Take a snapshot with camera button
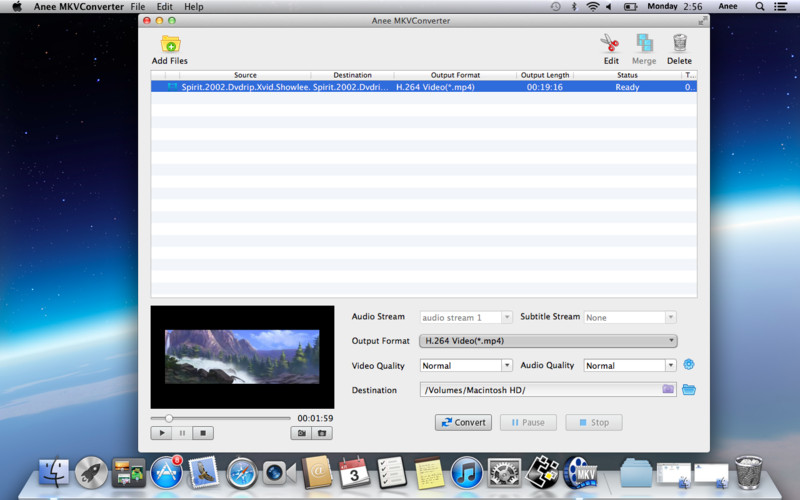Image resolution: width=800 pixels, height=500 pixels. (x=301, y=433)
